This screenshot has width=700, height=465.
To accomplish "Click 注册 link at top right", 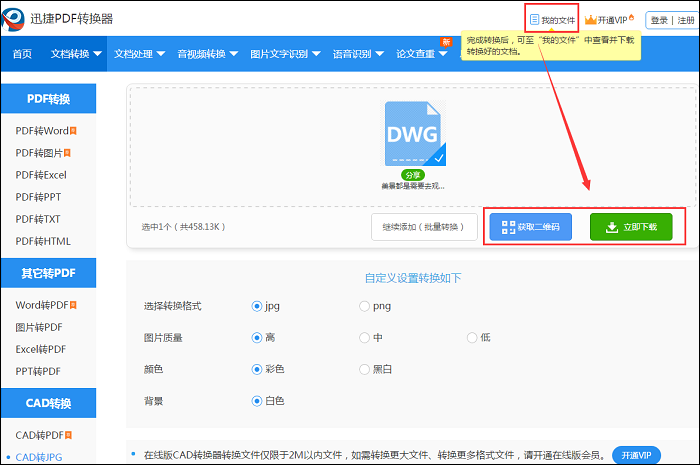I will [x=686, y=20].
